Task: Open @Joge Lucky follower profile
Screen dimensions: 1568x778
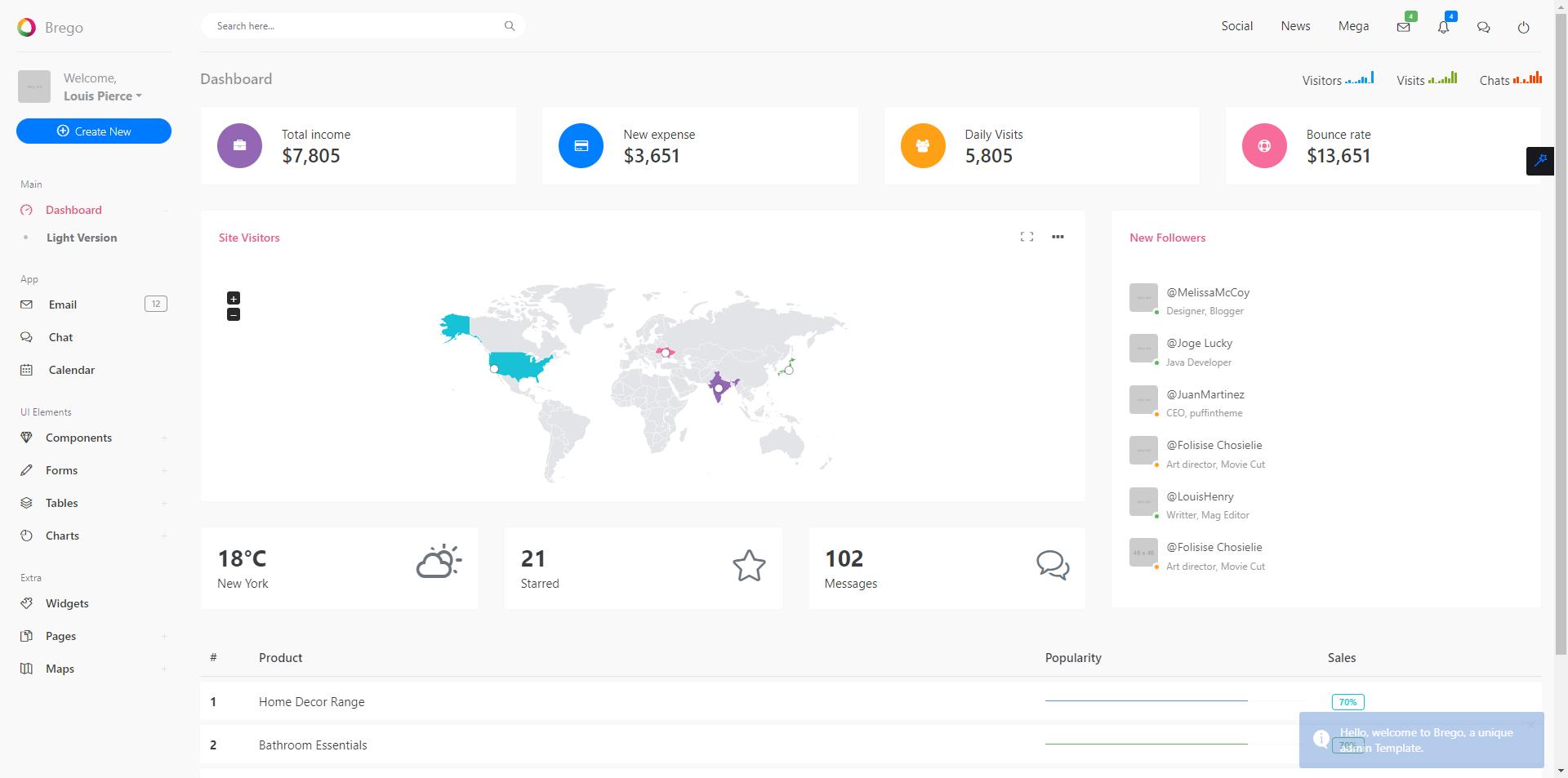Action: [x=1199, y=343]
